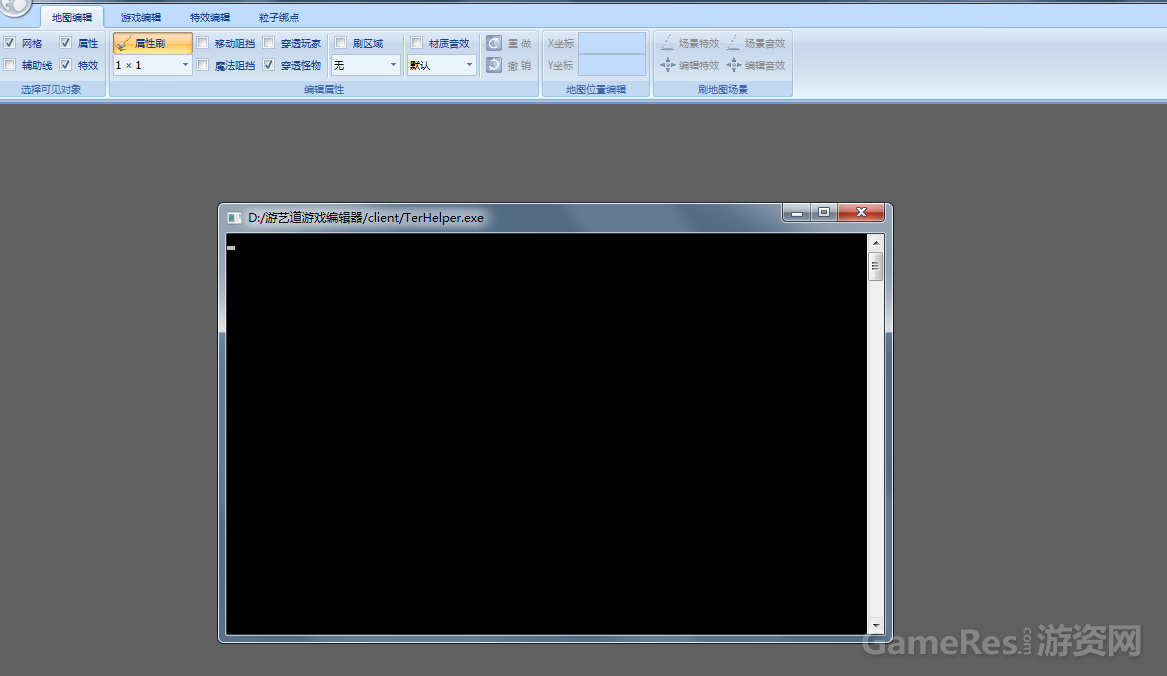Click the Y坐标 input field
The height and width of the screenshot is (676, 1167).
(x=612, y=66)
